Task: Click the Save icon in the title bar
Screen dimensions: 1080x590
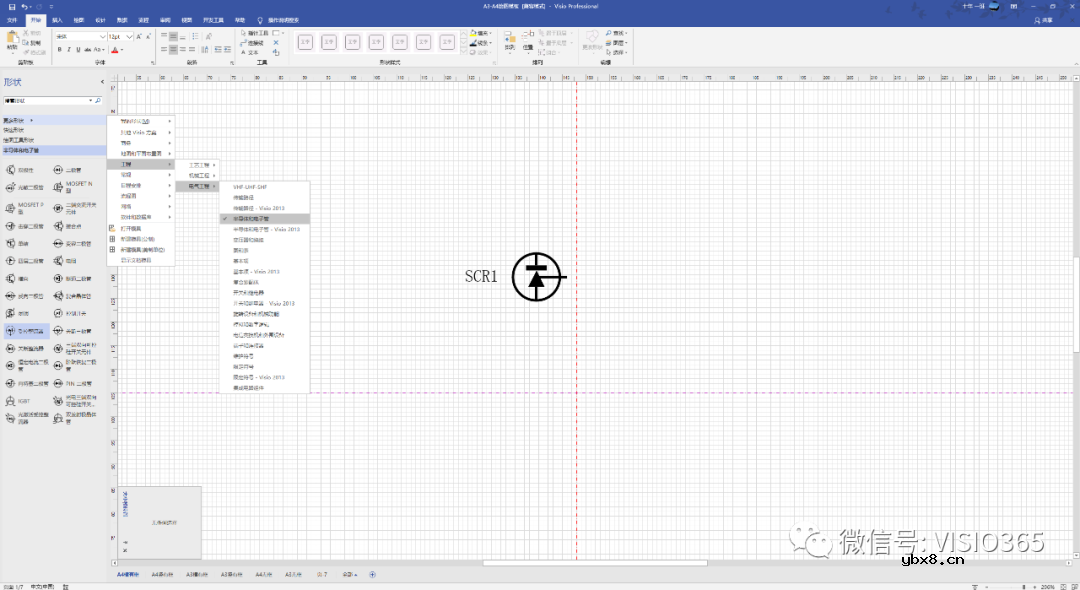Action: click(x=12, y=7)
